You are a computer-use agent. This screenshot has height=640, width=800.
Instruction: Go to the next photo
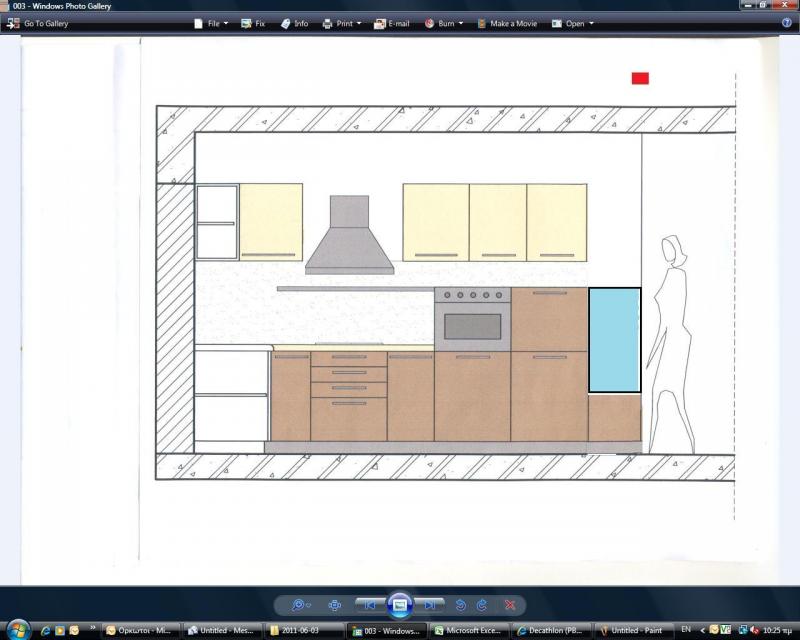(430, 605)
